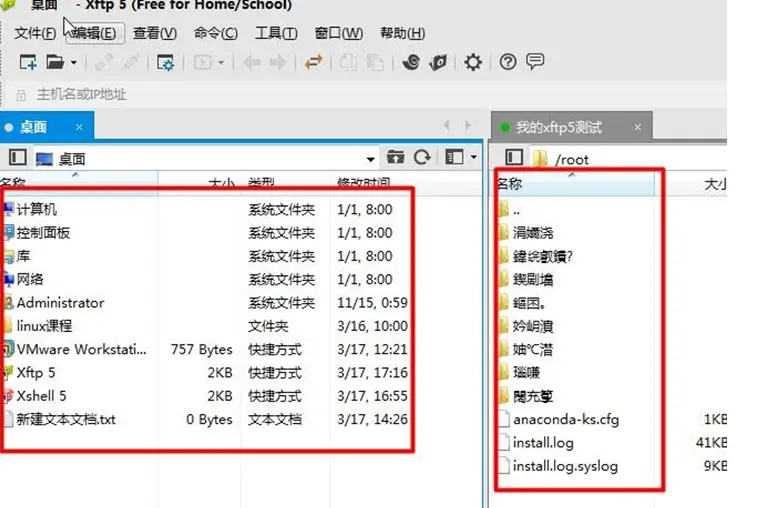Select 计算机 in local pane
Image resolution: width=763 pixels, height=508 pixels.
[37, 209]
